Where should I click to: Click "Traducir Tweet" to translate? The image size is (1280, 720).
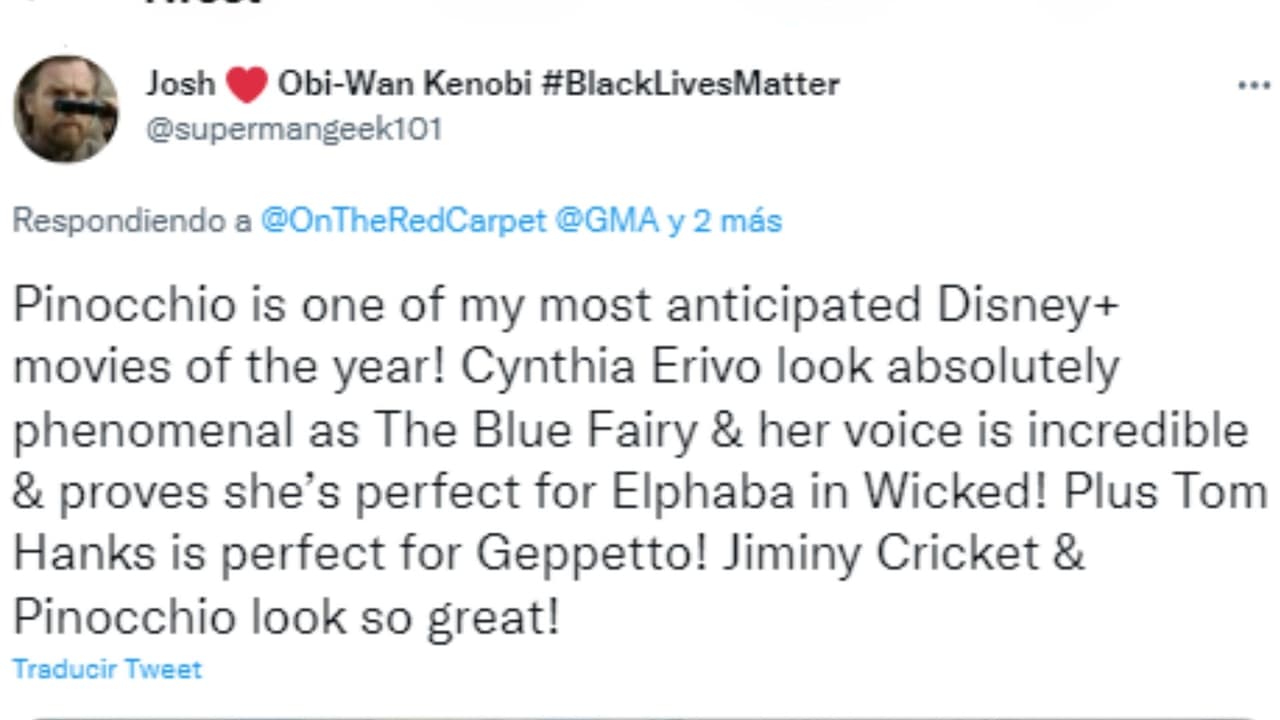tap(107, 669)
